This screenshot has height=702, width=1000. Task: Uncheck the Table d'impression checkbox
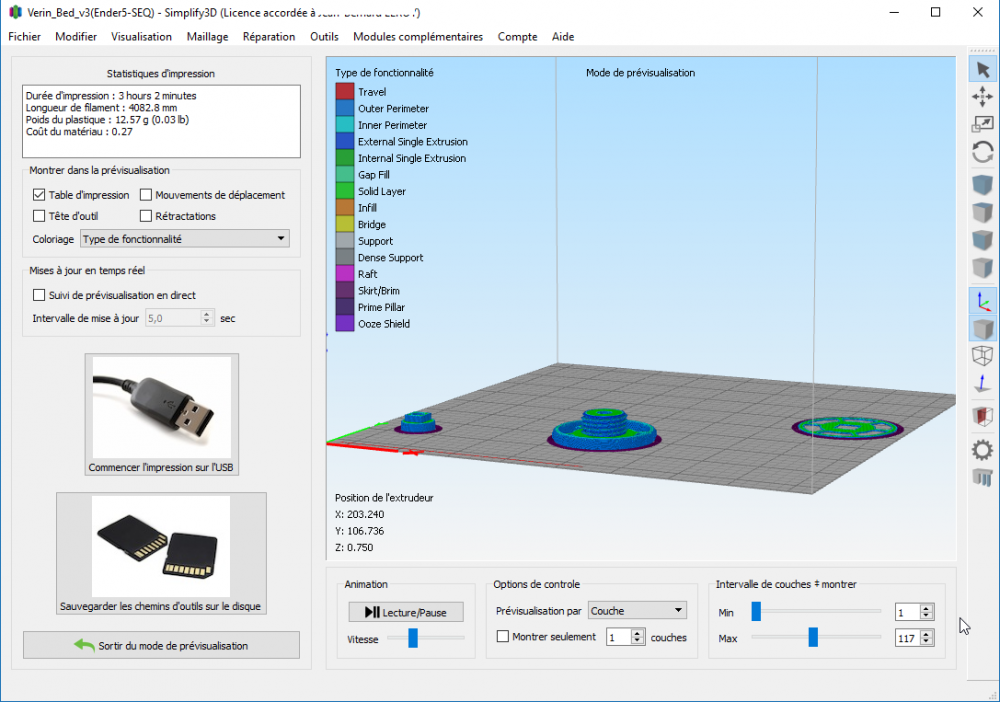click(x=39, y=194)
